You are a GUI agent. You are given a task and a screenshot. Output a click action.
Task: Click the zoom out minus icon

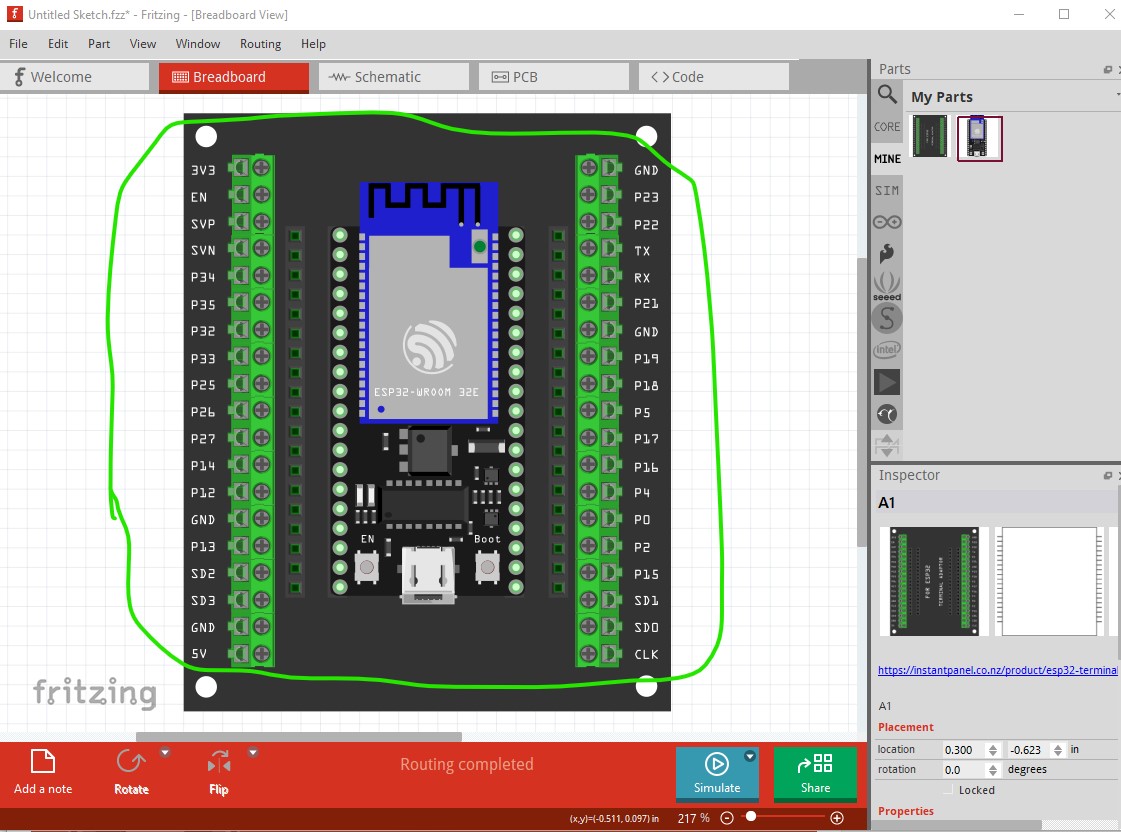coord(727,818)
